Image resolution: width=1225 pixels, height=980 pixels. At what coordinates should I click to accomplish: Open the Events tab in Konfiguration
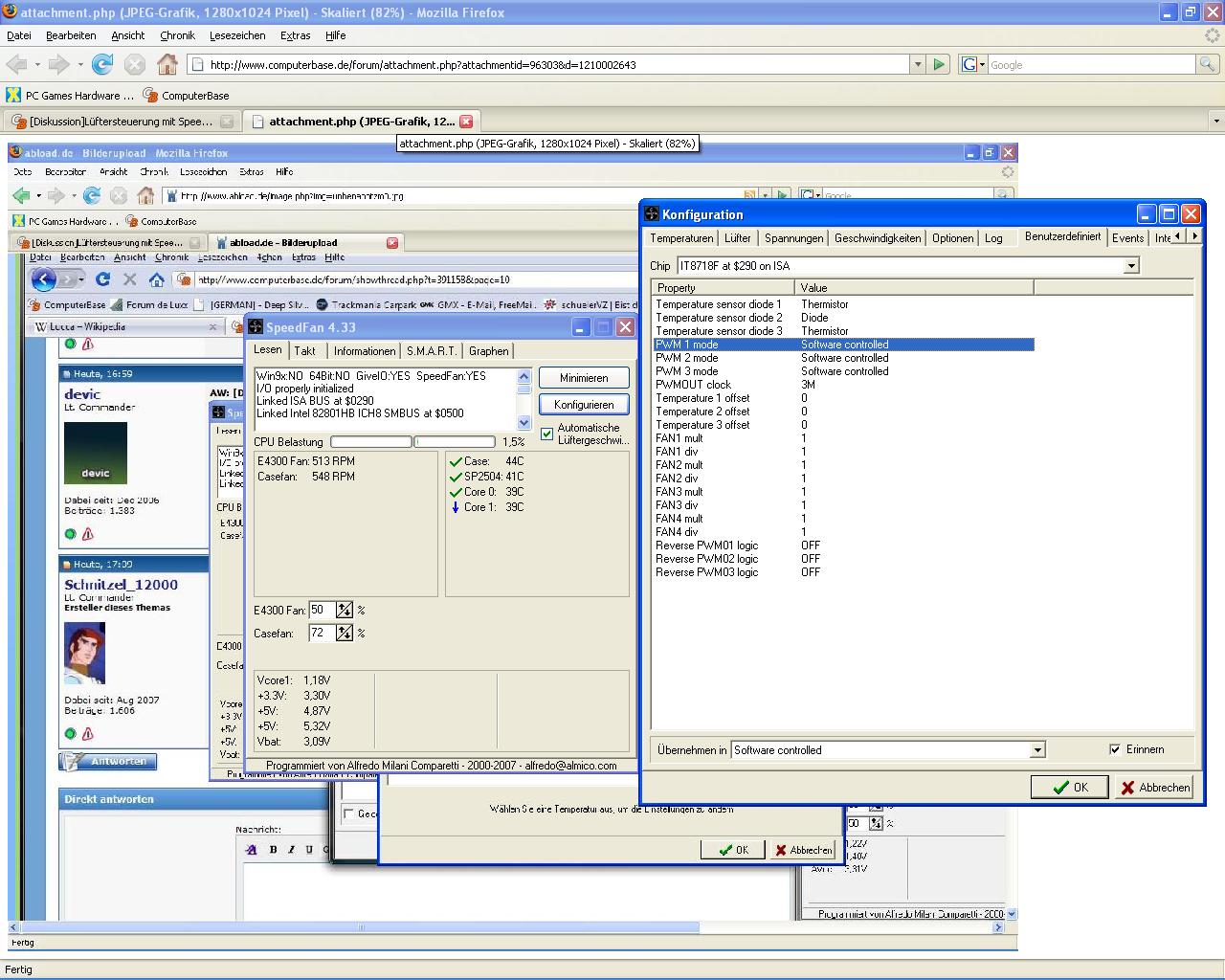[1127, 238]
